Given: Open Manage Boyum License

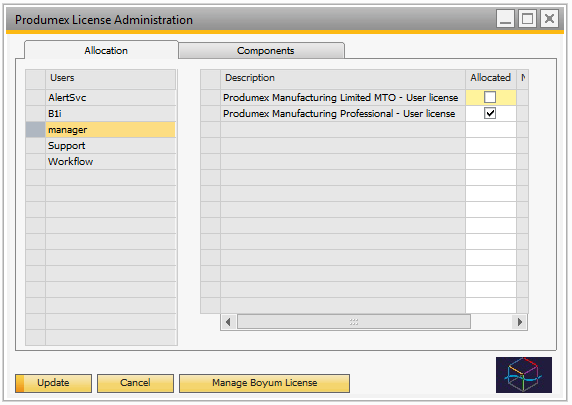Looking at the screenshot, I should click(x=264, y=383).
